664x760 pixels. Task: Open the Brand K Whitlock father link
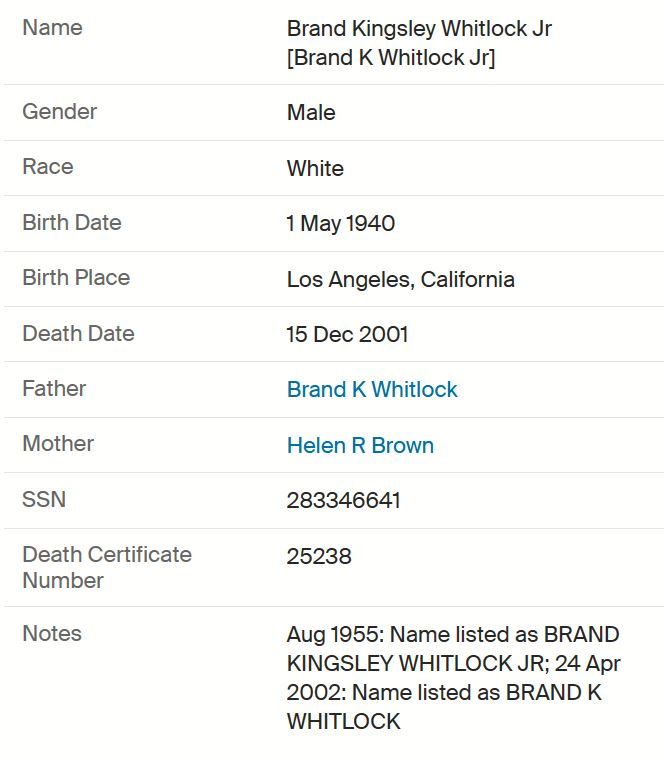pos(372,389)
